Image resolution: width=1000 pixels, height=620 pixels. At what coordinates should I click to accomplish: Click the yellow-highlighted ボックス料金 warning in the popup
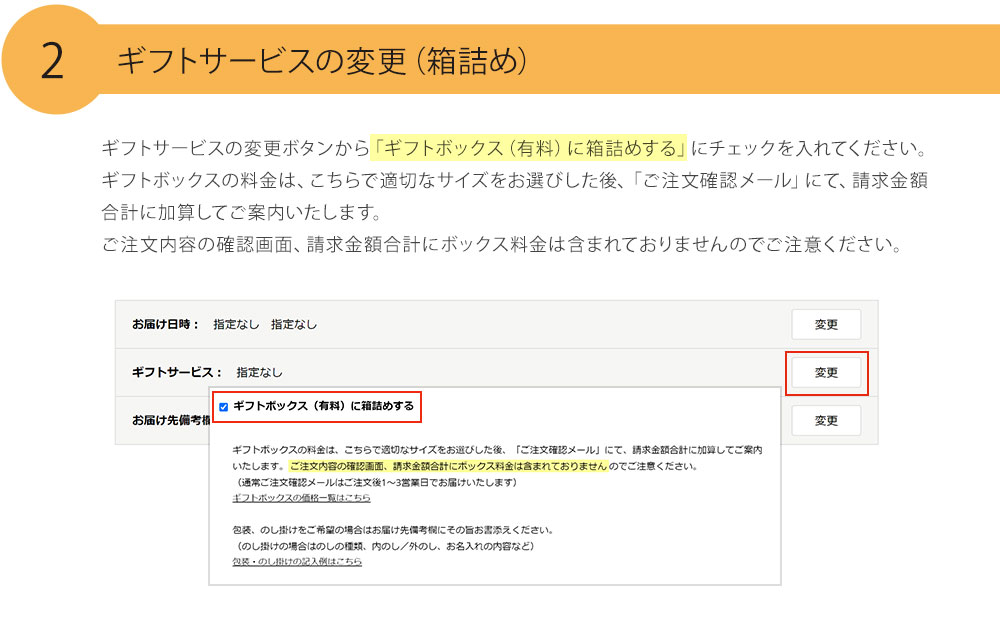[448, 466]
